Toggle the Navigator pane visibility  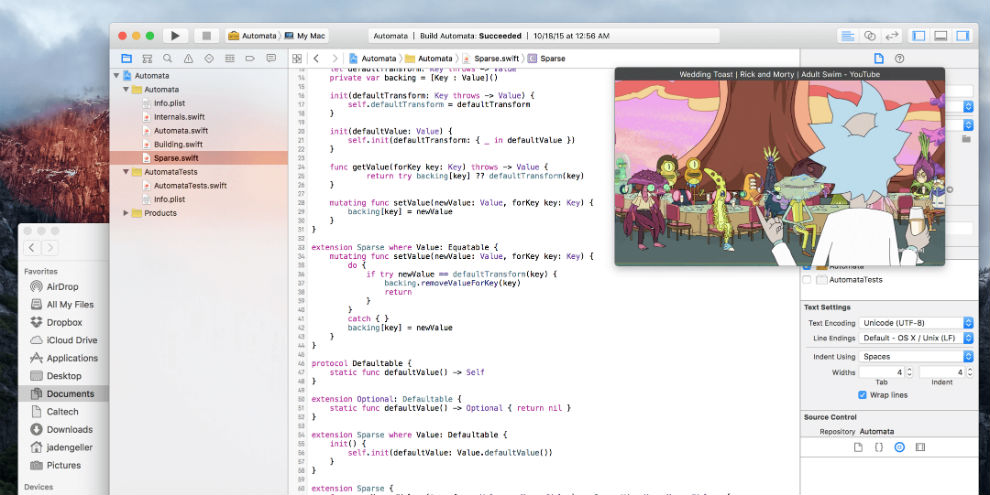click(919, 36)
